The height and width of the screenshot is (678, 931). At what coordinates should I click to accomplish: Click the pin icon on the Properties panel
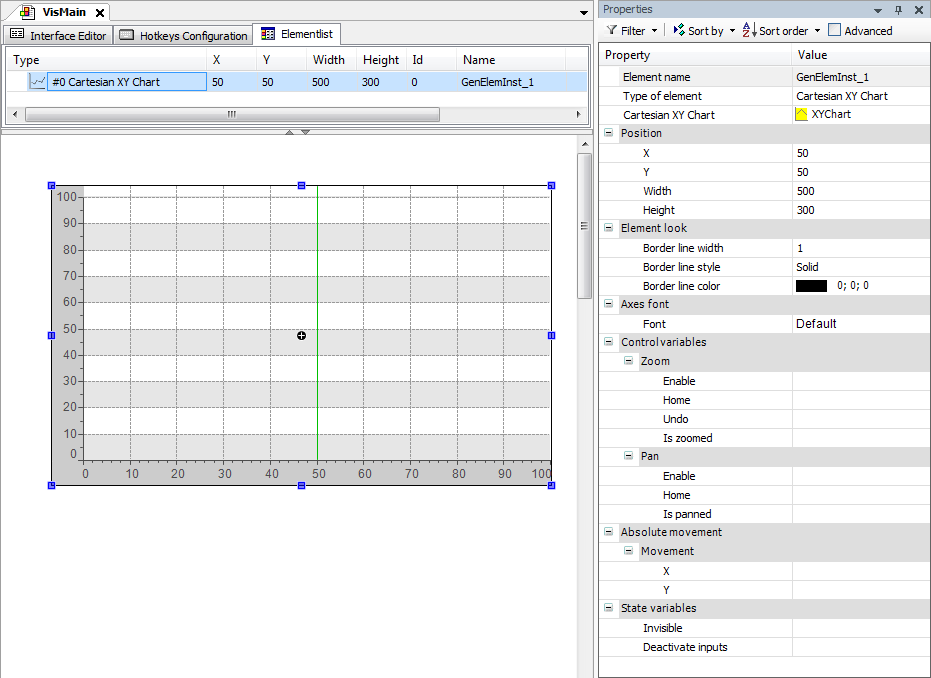[898, 9]
